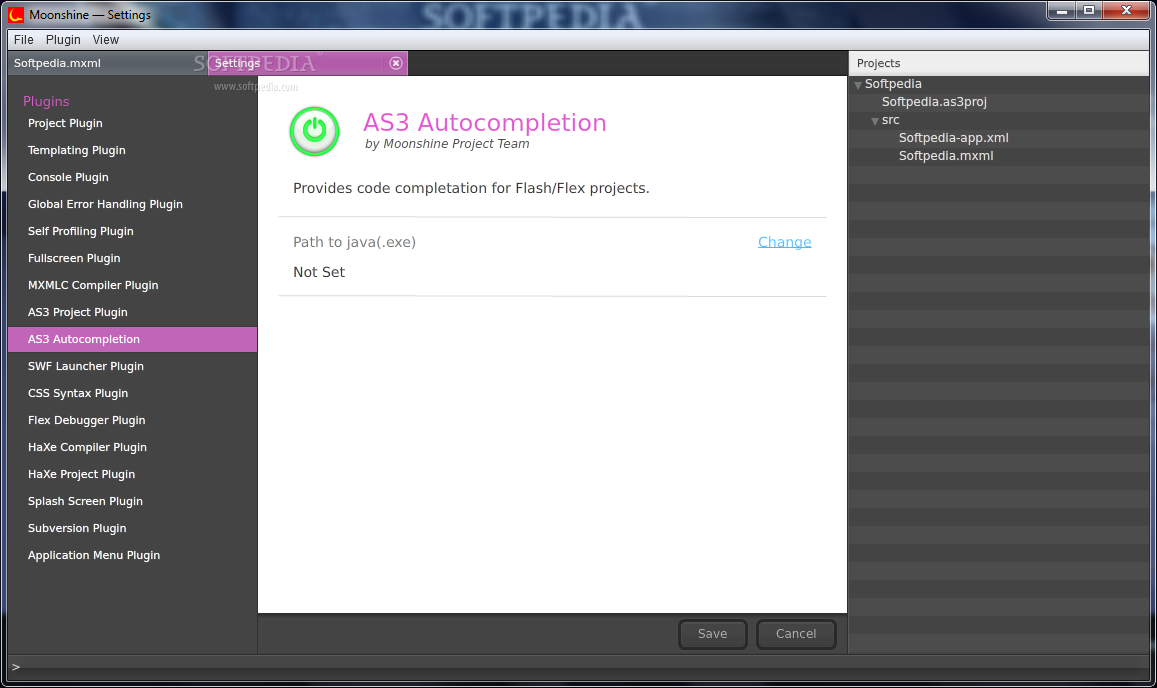Click the Change link for java path
The height and width of the screenshot is (688, 1157).
coord(784,242)
